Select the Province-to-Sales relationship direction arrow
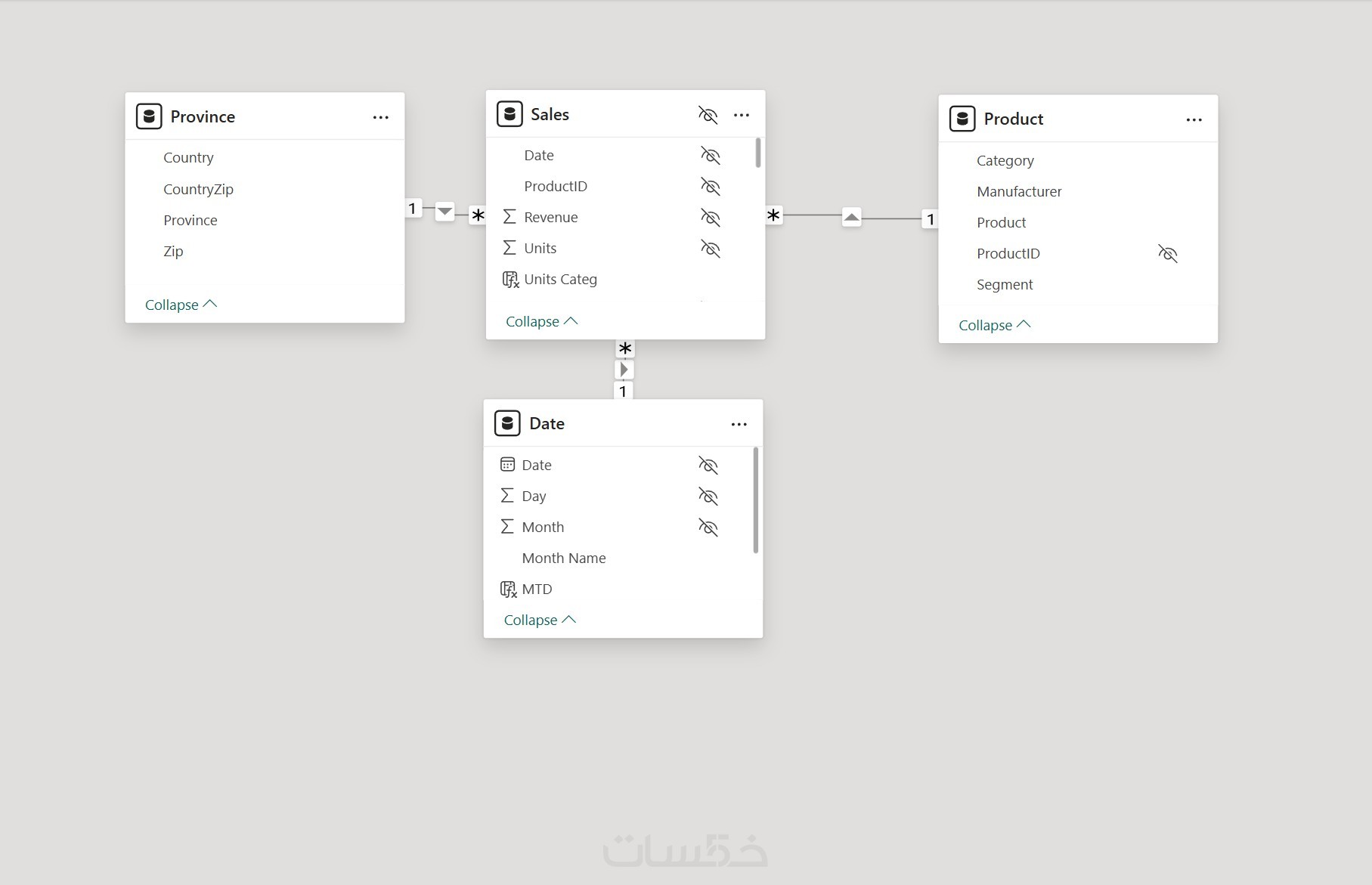This screenshot has height=885, width=1372. (444, 211)
